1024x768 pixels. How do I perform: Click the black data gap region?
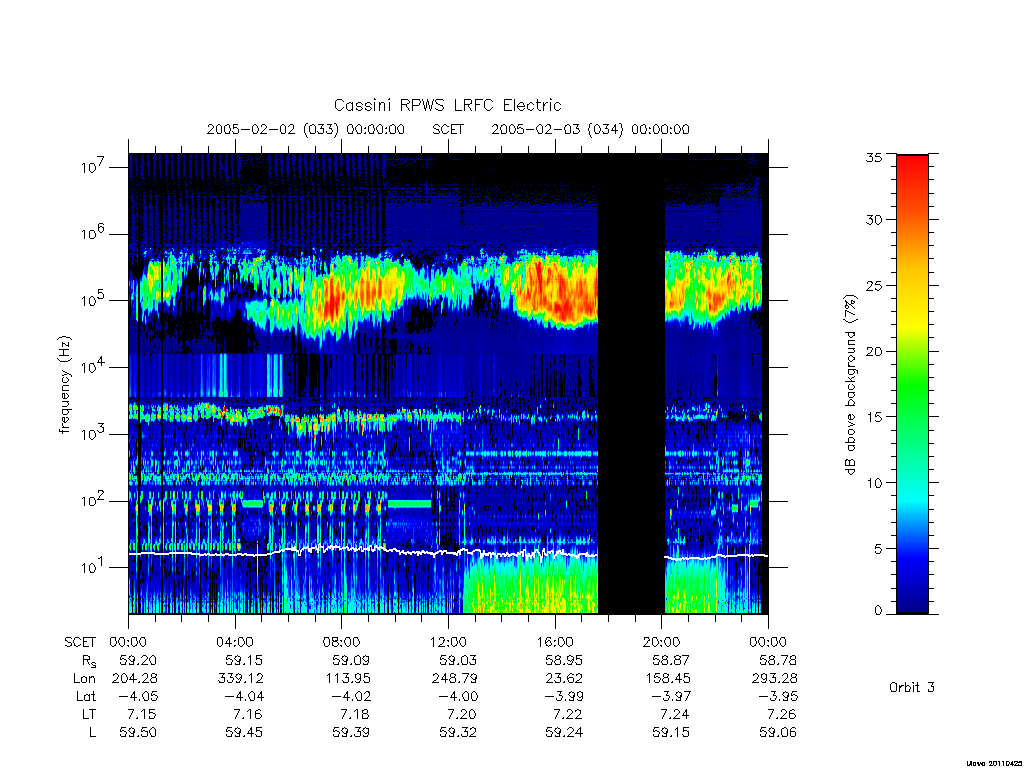(631, 383)
